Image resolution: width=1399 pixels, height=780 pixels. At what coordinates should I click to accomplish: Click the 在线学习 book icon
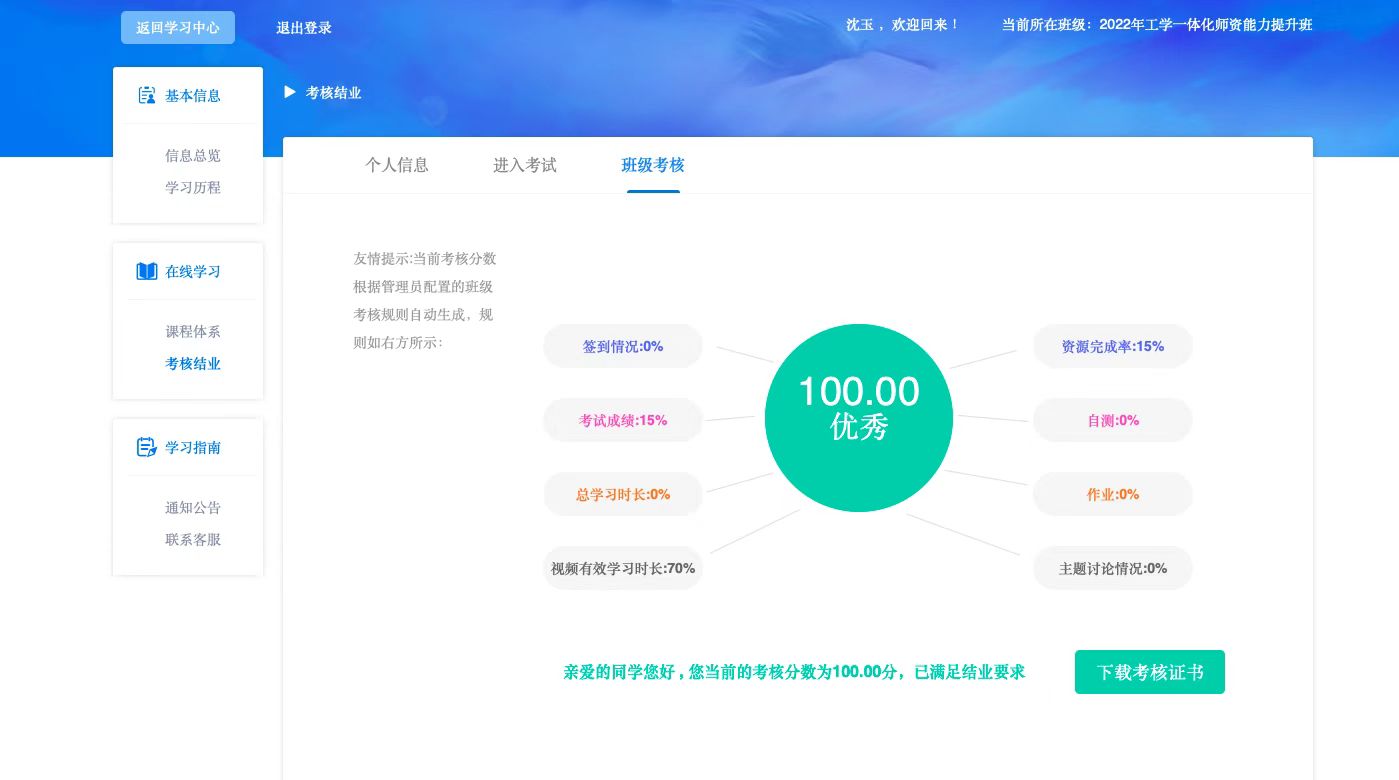147,272
